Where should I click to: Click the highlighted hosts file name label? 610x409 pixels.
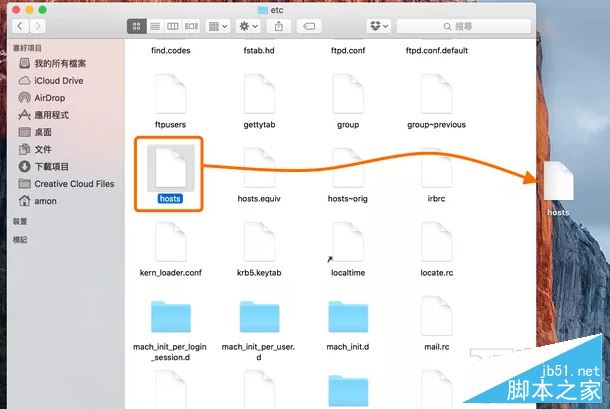[170, 198]
